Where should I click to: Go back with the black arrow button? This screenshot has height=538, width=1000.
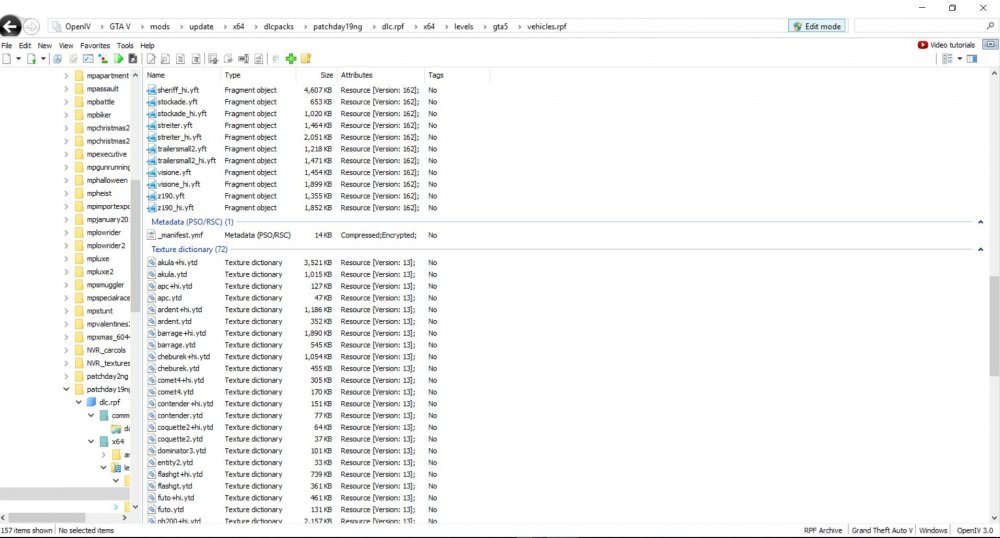click(10, 26)
